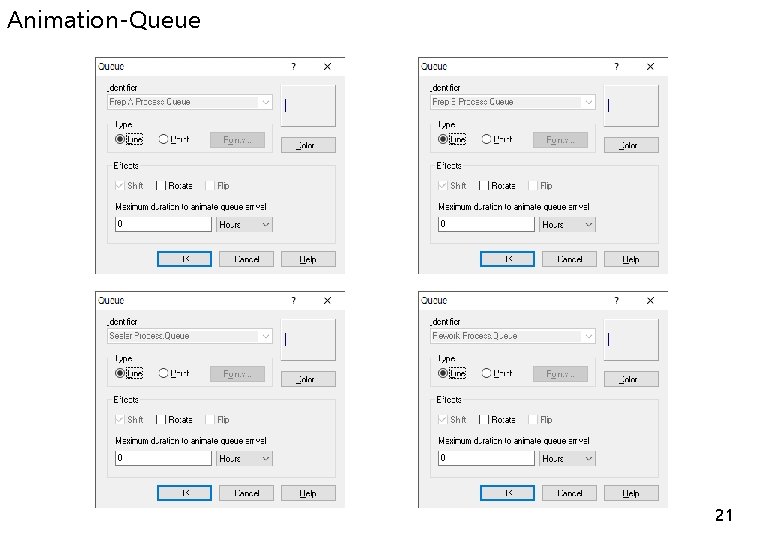This screenshot has height=540, width=780.
Task: Click Points button in Prep A Queue dialog
Action: 237,140
